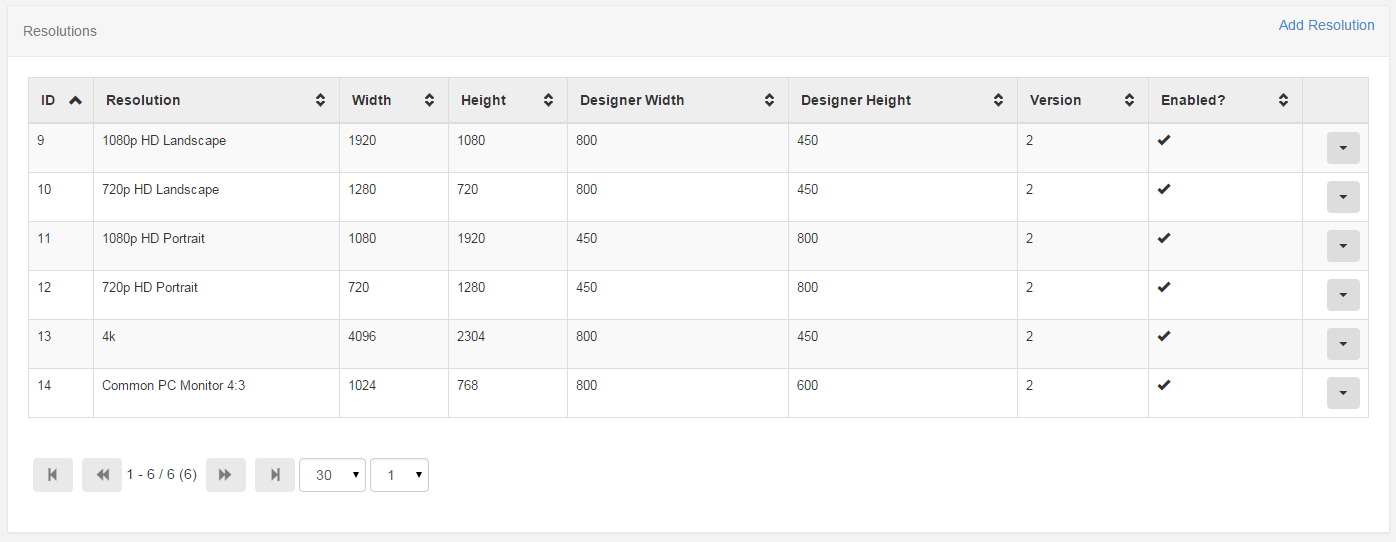Open row menu for 720p HD Portrait

1343,295
